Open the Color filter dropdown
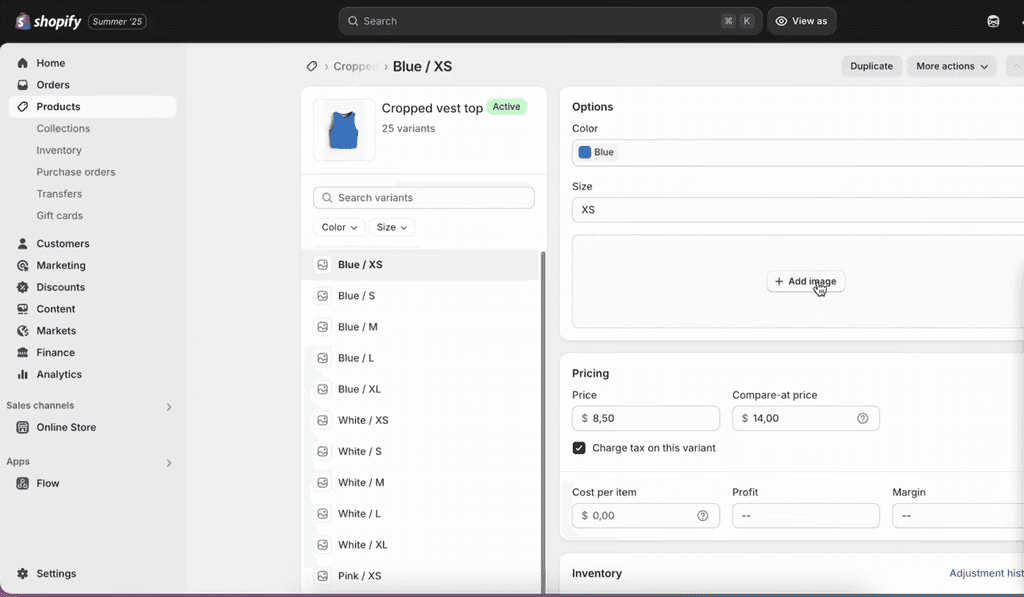The height and width of the screenshot is (597, 1024). pyautogui.click(x=338, y=227)
